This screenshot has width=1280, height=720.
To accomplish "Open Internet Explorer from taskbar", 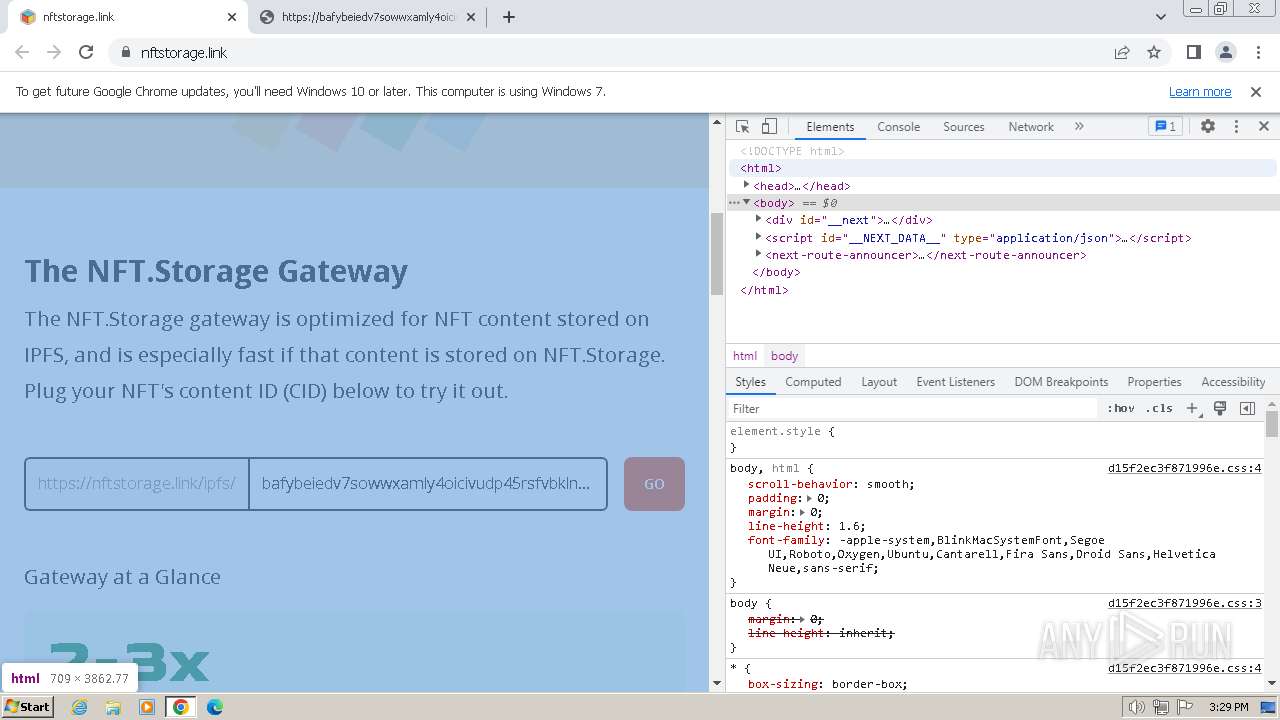I will coord(79,707).
